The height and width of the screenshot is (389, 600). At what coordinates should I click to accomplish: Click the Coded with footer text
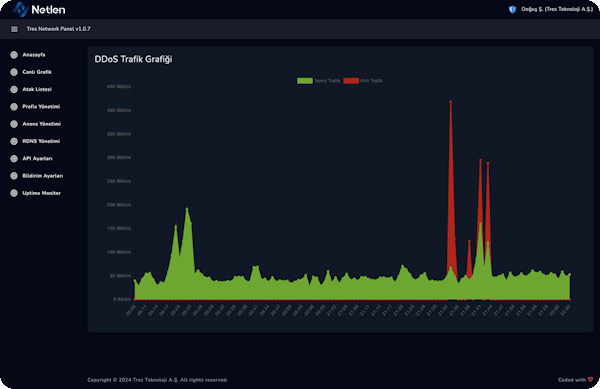tap(572, 380)
